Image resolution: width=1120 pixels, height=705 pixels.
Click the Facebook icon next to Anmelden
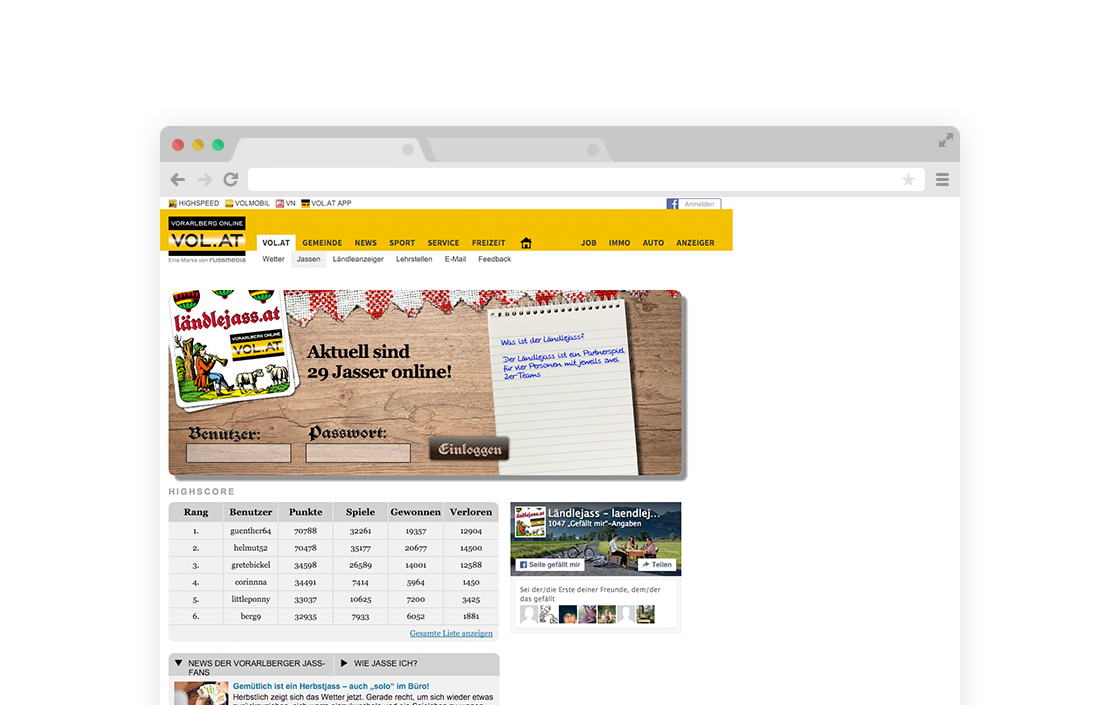(x=672, y=204)
